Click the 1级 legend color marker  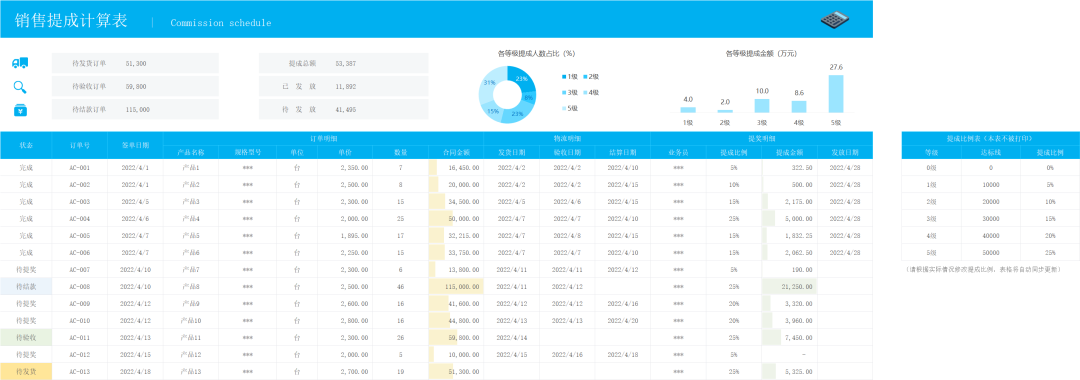pos(565,76)
